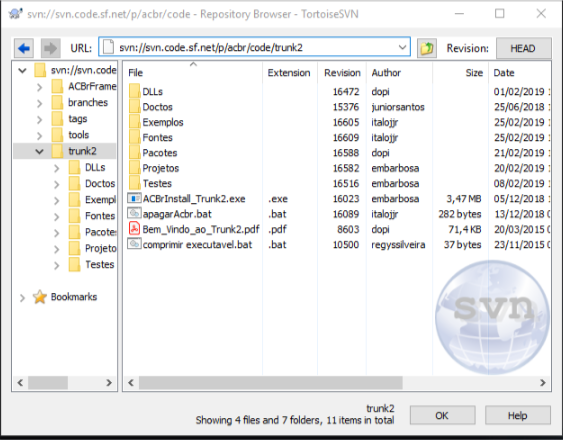Image resolution: width=563 pixels, height=440 pixels.
Task: Expand the Testes node in the tree
Action: [x=57, y=265]
